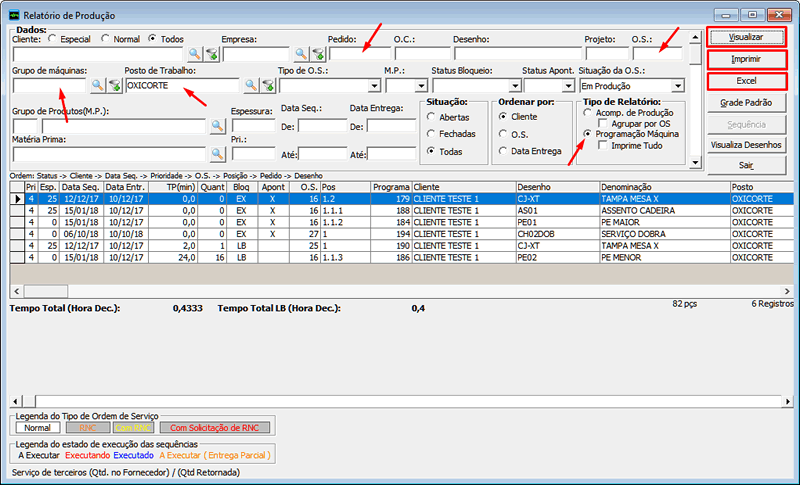Click Data Entrega Até date field
Screen dimensions: 800x485
391,154
